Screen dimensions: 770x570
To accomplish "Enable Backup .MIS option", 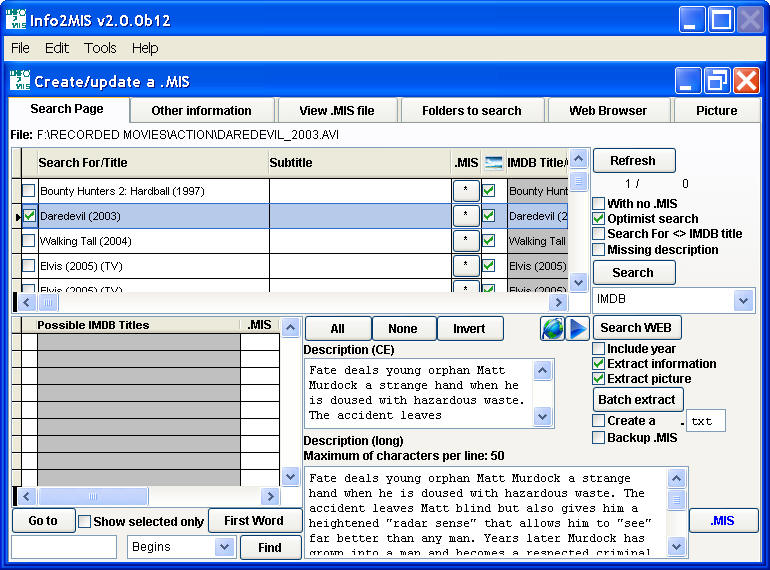I will coord(598,437).
